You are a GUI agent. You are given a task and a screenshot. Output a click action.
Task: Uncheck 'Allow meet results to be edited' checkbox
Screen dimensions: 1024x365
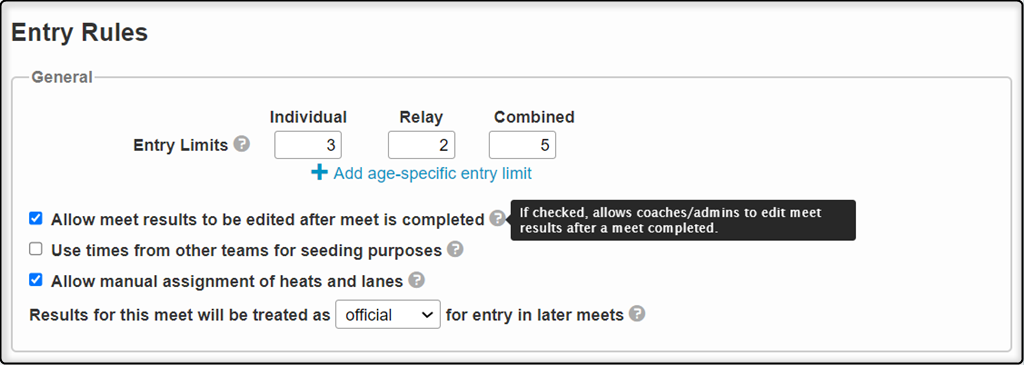36,218
